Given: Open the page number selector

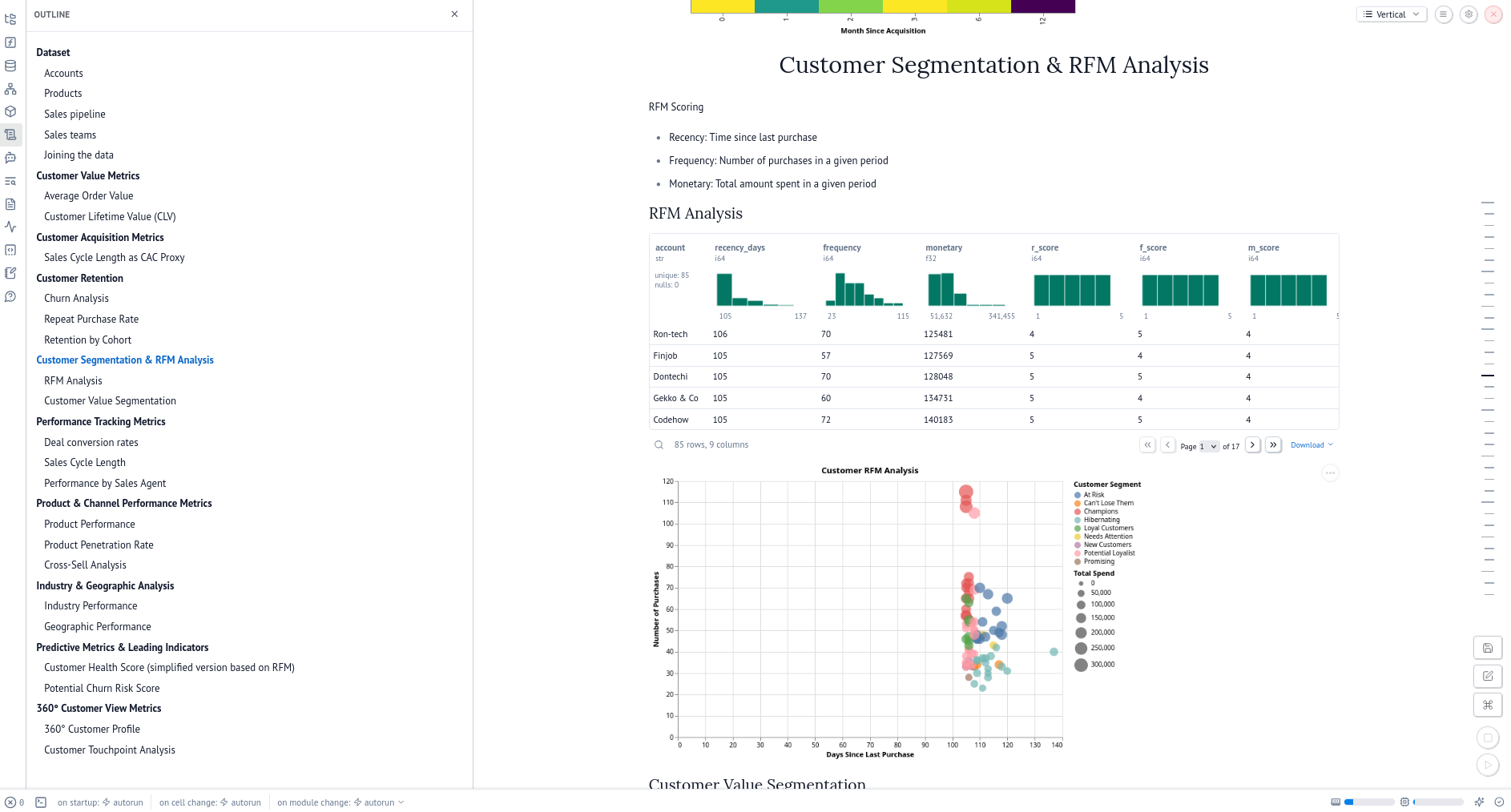Looking at the screenshot, I should click(1208, 446).
